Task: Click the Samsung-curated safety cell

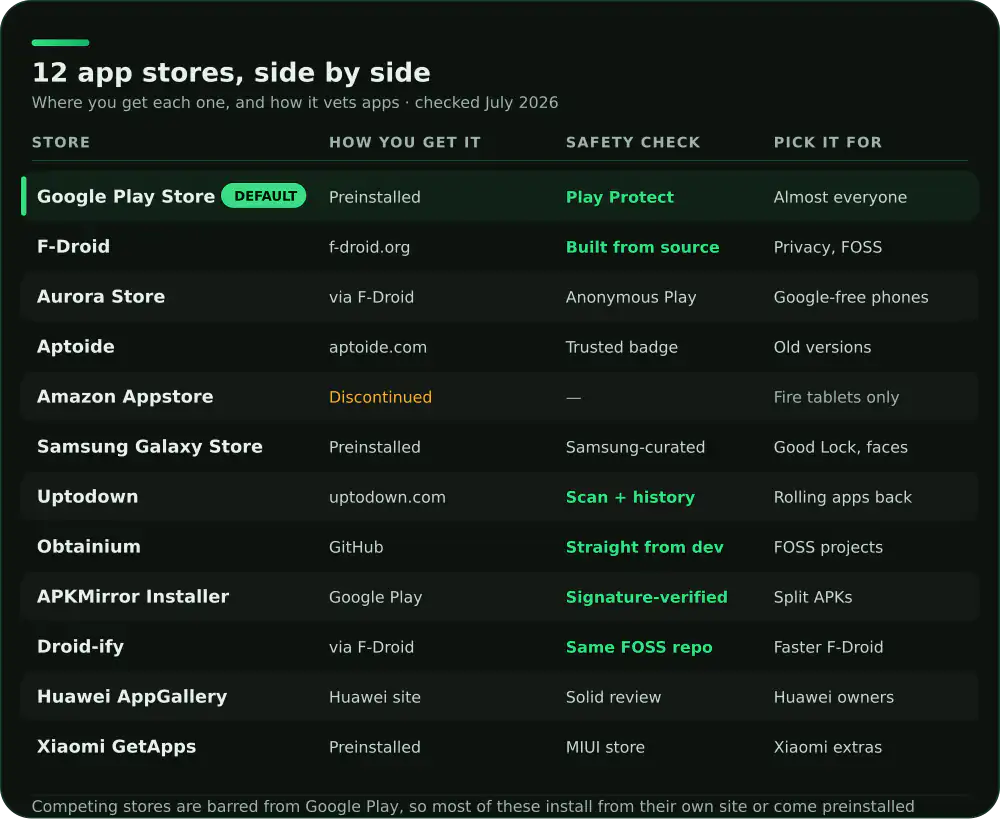Action: pos(635,447)
